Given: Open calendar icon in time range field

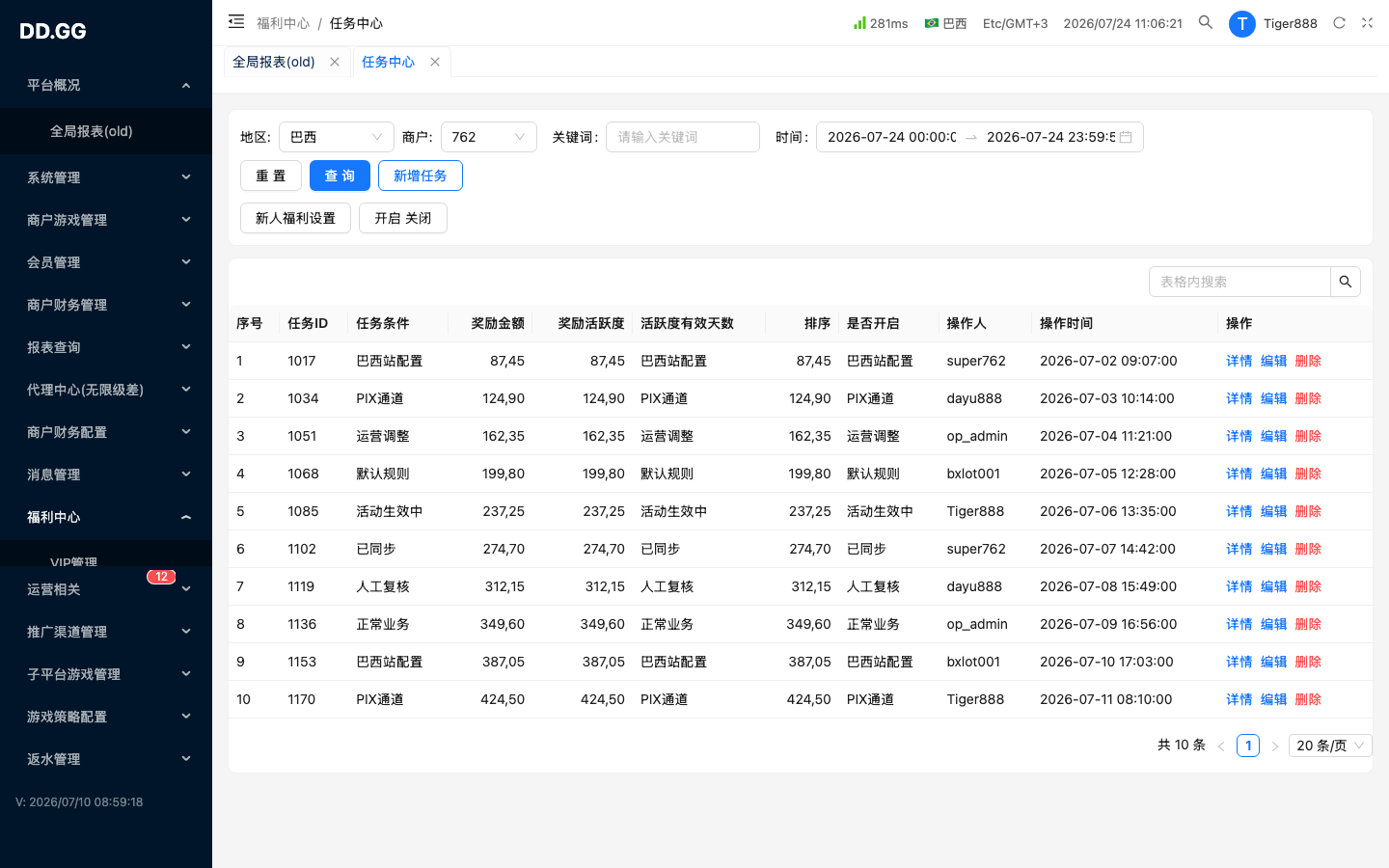Looking at the screenshot, I should tap(1126, 137).
